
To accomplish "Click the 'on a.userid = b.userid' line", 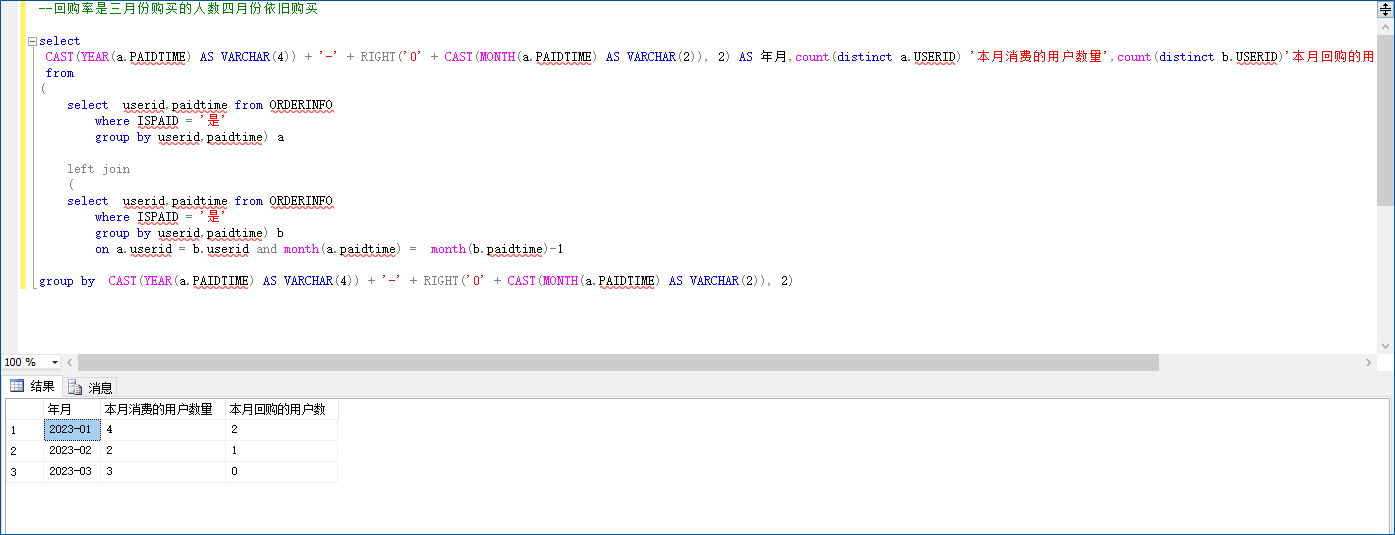I will 330,249.
